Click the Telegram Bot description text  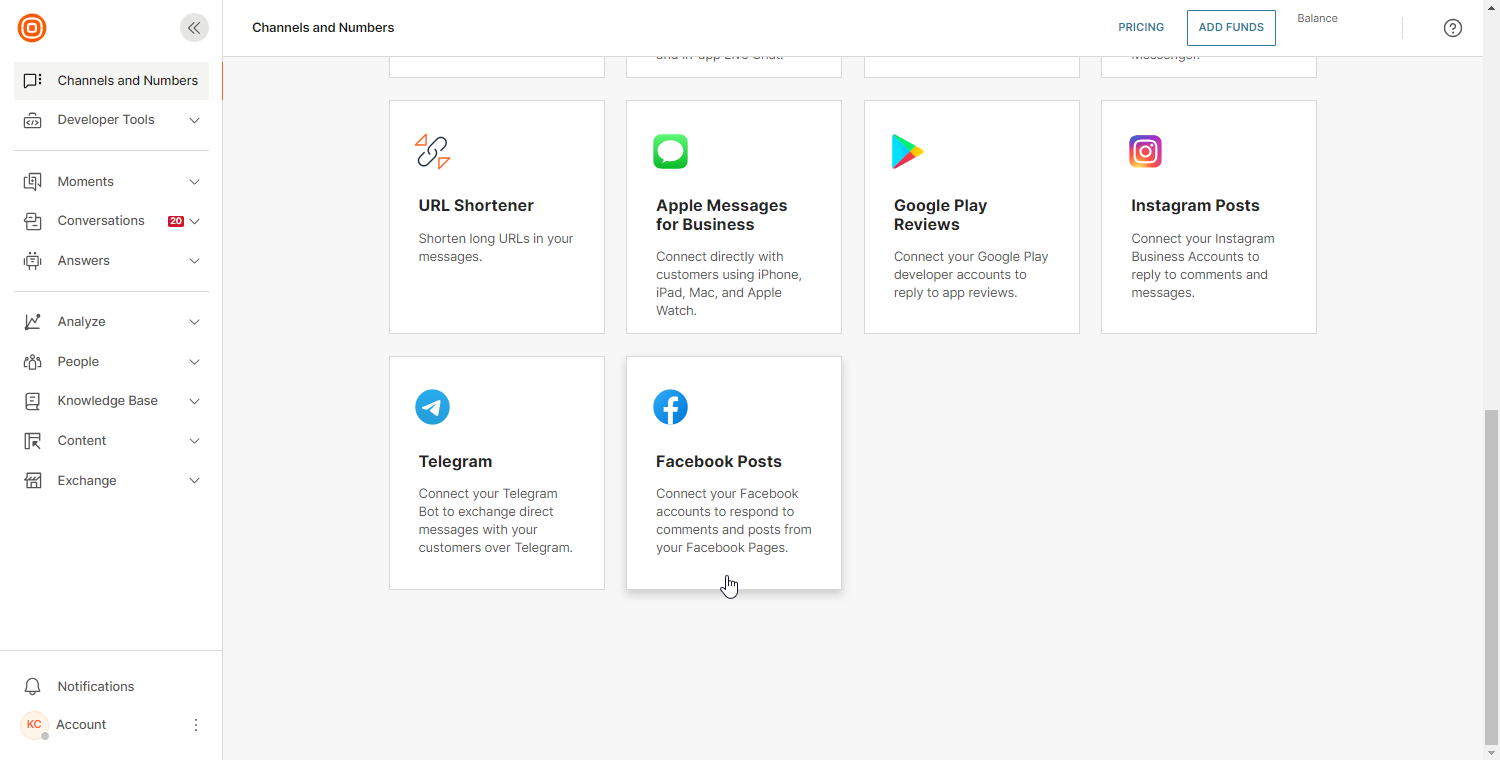[496, 521]
